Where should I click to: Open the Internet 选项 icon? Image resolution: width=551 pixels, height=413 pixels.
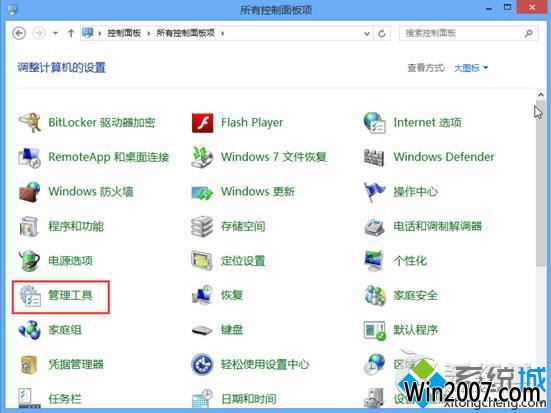[x=375, y=123]
